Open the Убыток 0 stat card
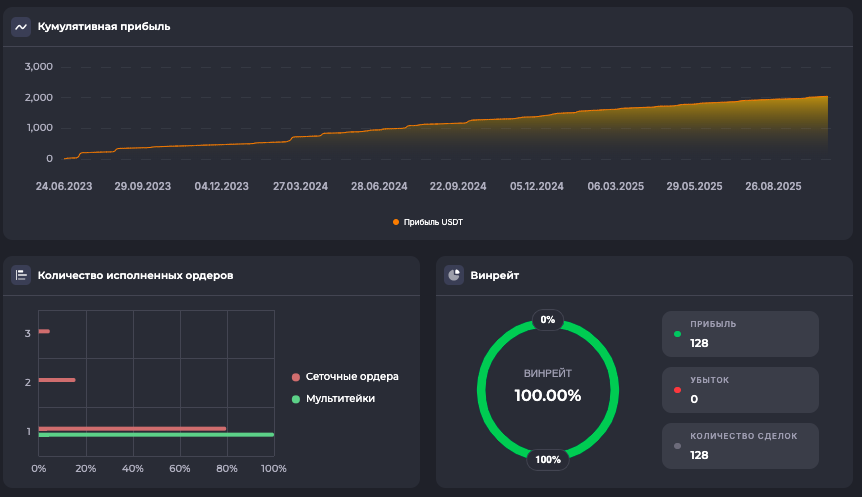 point(740,390)
